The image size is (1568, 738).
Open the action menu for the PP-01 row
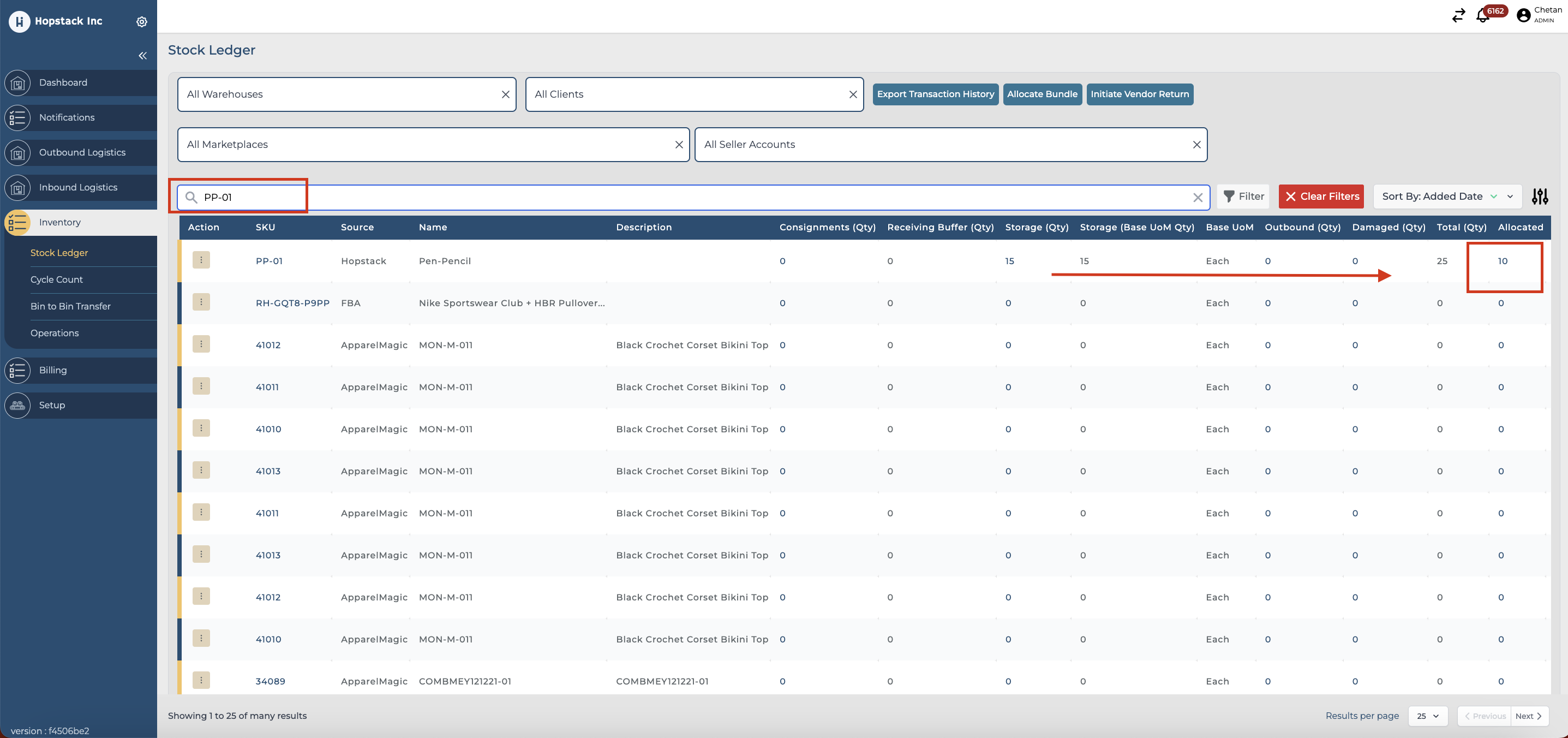201,260
